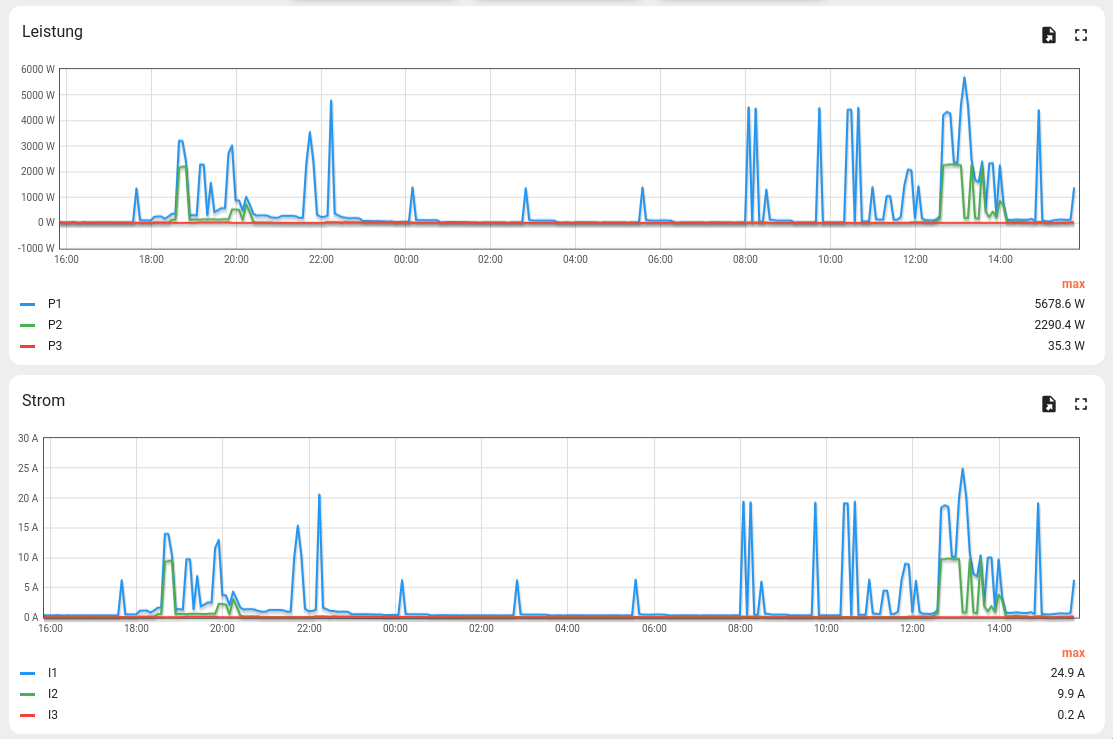Click the highest I1 peak in Strom chart
Image resolution: width=1113 pixels, height=739 pixels.
(962, 469)
